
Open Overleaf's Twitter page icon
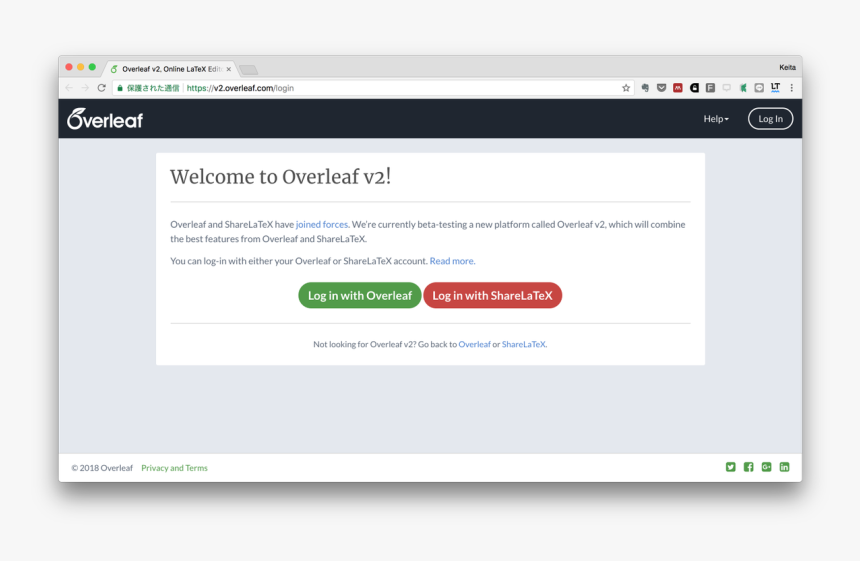pyautogui.click(x=731, y=467)
